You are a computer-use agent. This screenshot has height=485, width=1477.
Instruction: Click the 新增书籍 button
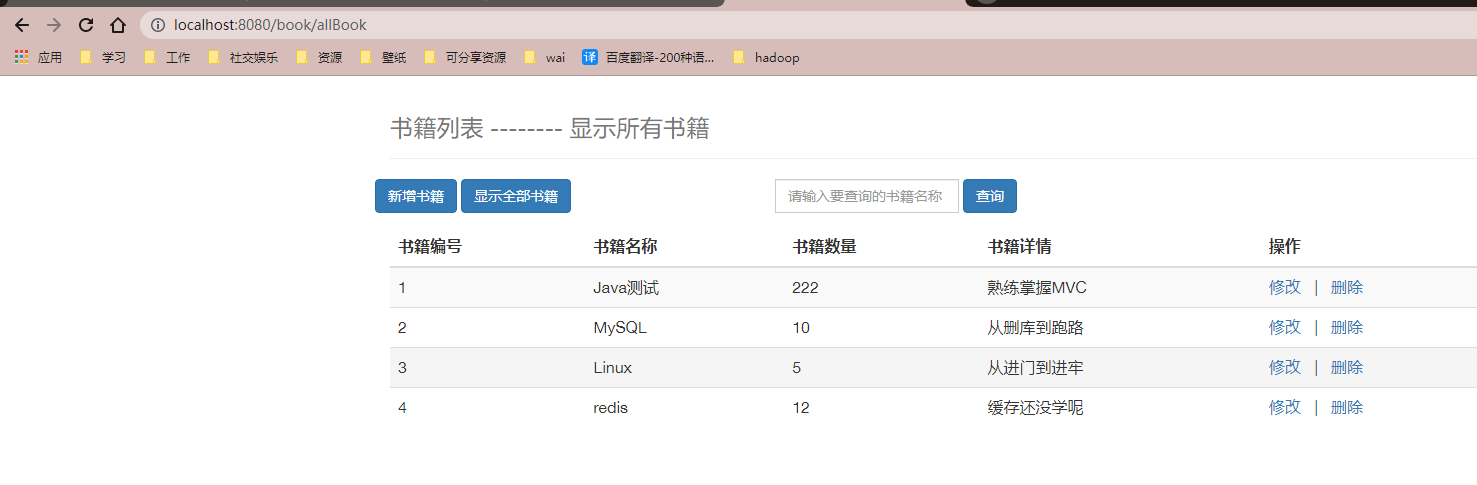point(416,196)
